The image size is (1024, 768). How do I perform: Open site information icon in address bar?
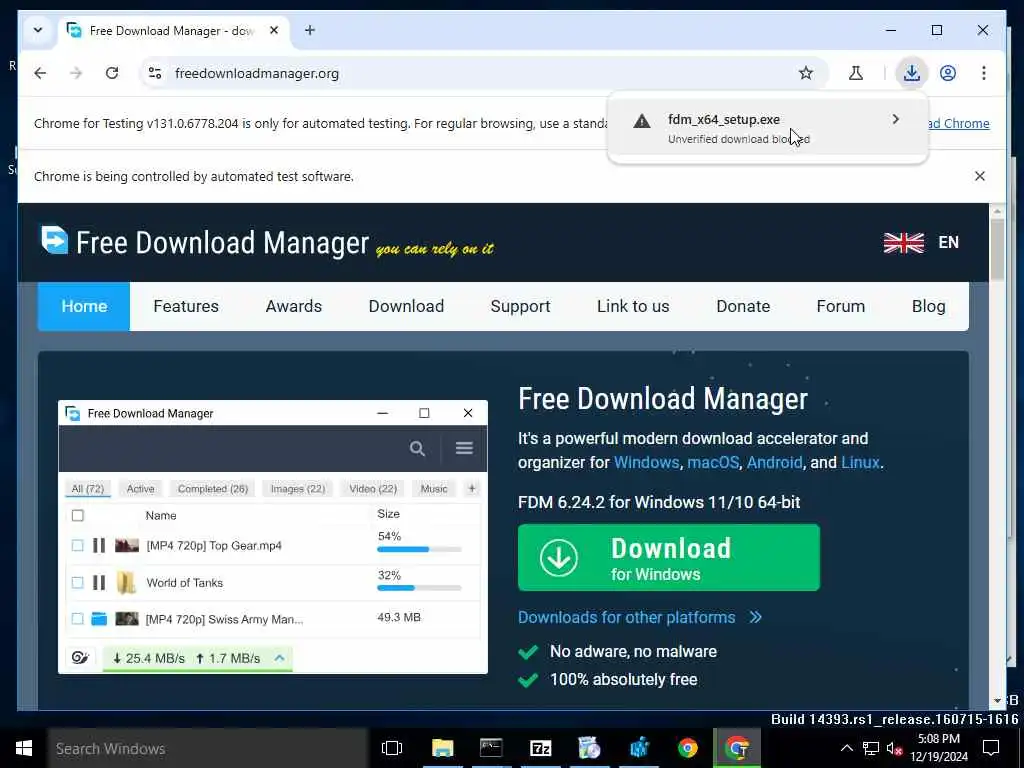(155, 73)
